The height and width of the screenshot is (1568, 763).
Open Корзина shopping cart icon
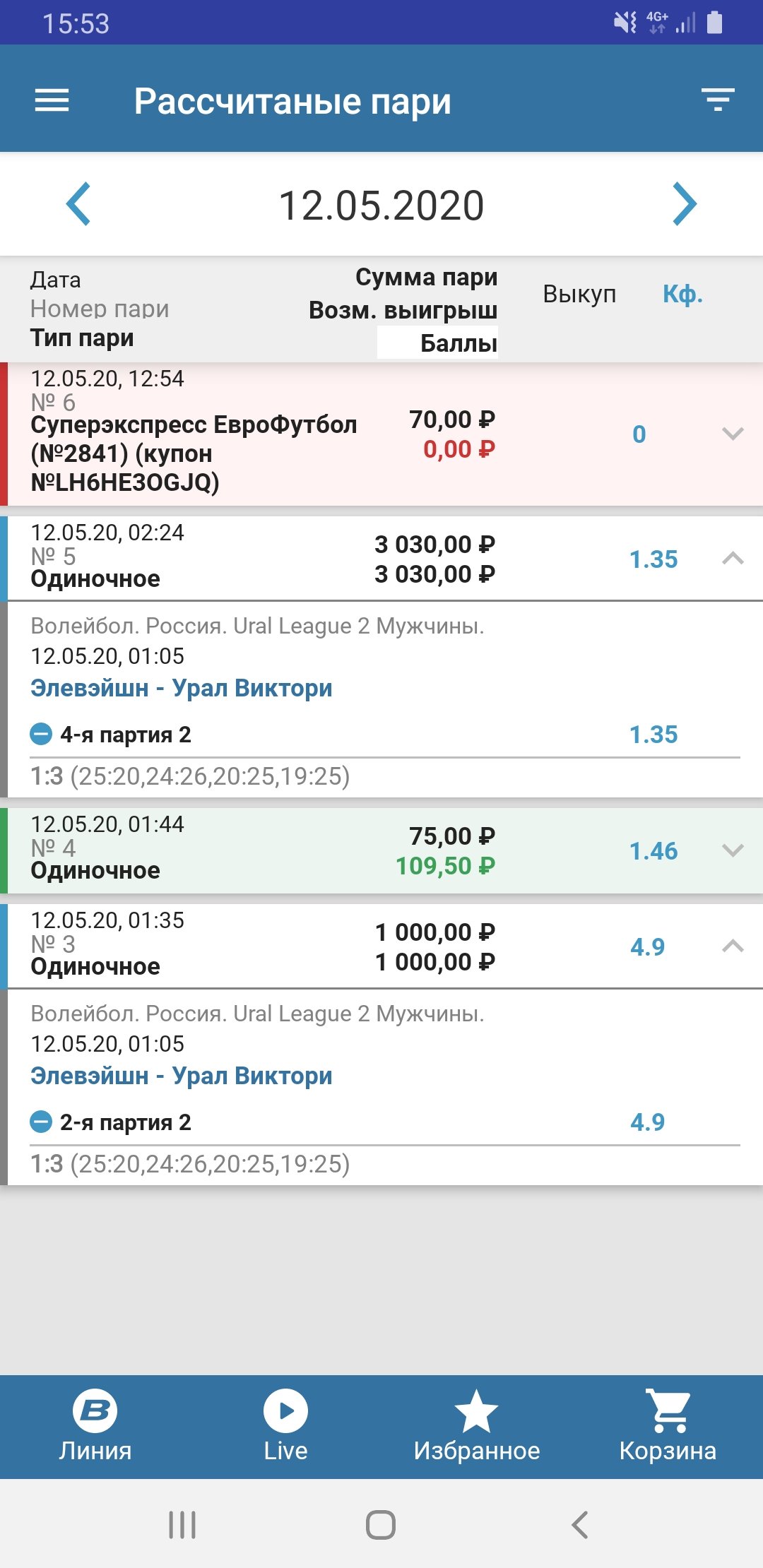coord(668,1411)
